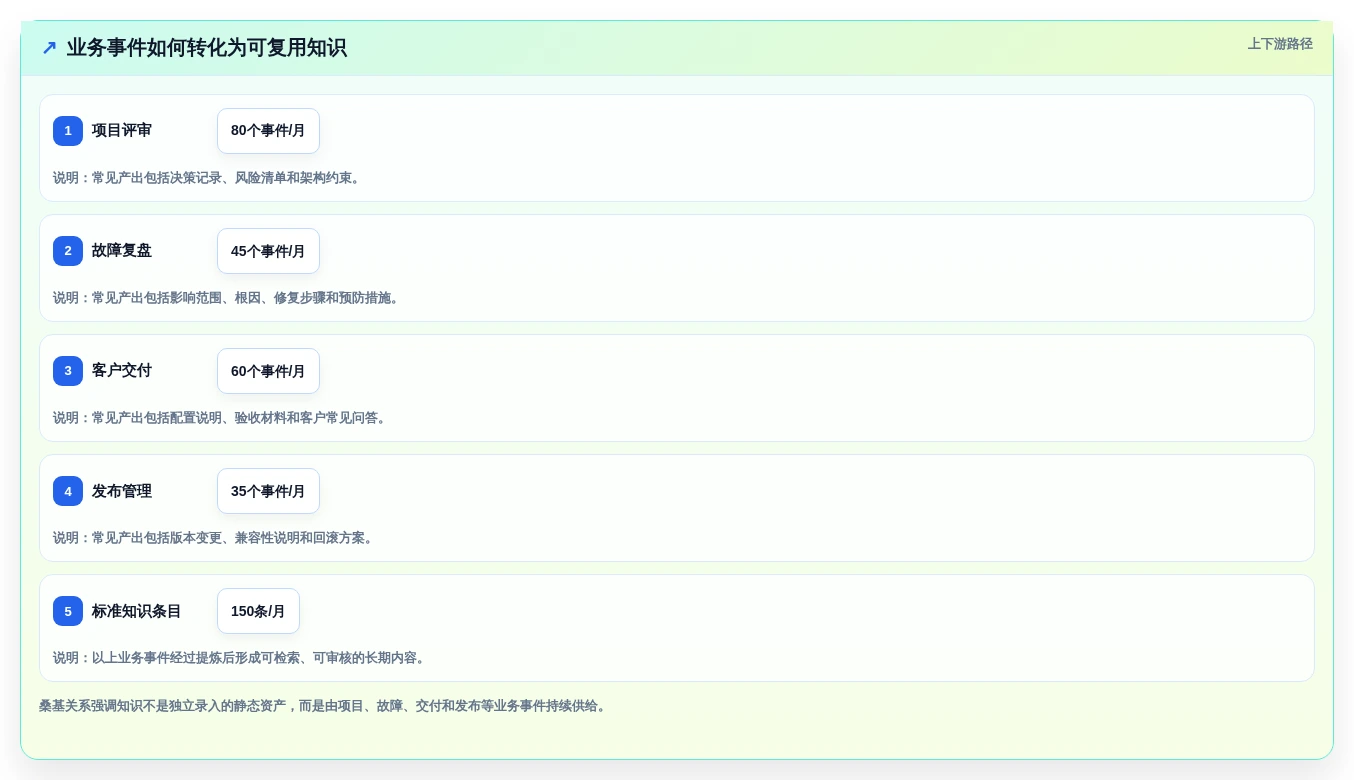The width and height of the screenshot is (1354, 780).
Task: Select the 故障复盘 heading
Action: pyautogui.click(x=122, y=251)
